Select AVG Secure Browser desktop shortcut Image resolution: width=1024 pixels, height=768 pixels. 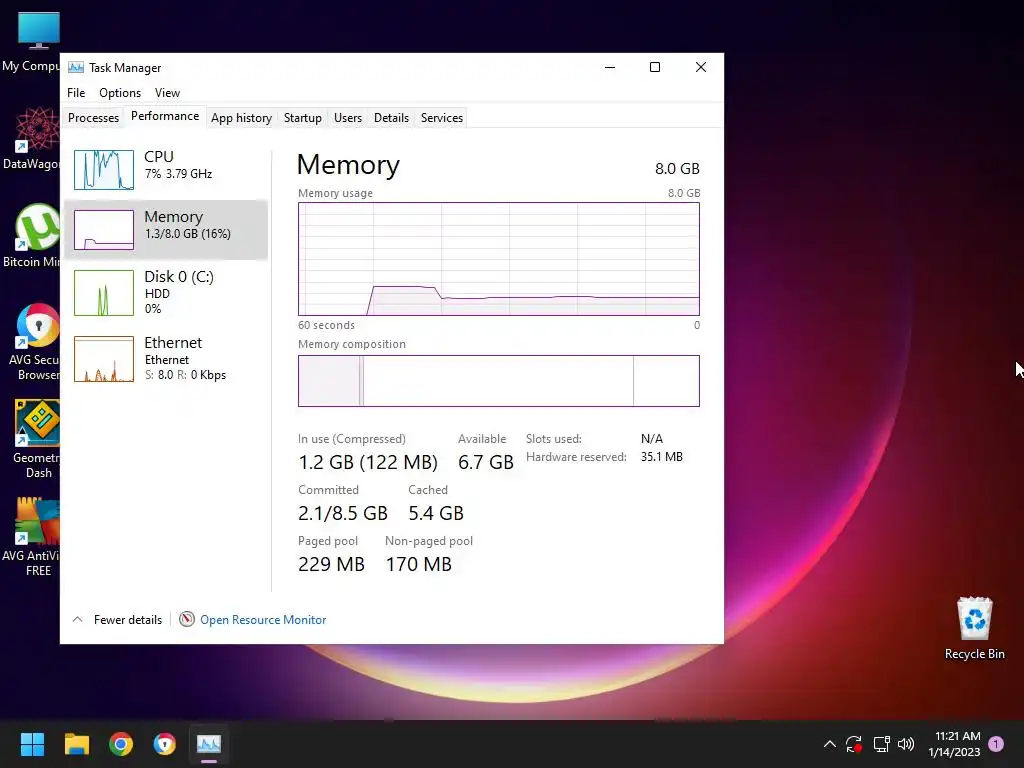click(33, 342)
